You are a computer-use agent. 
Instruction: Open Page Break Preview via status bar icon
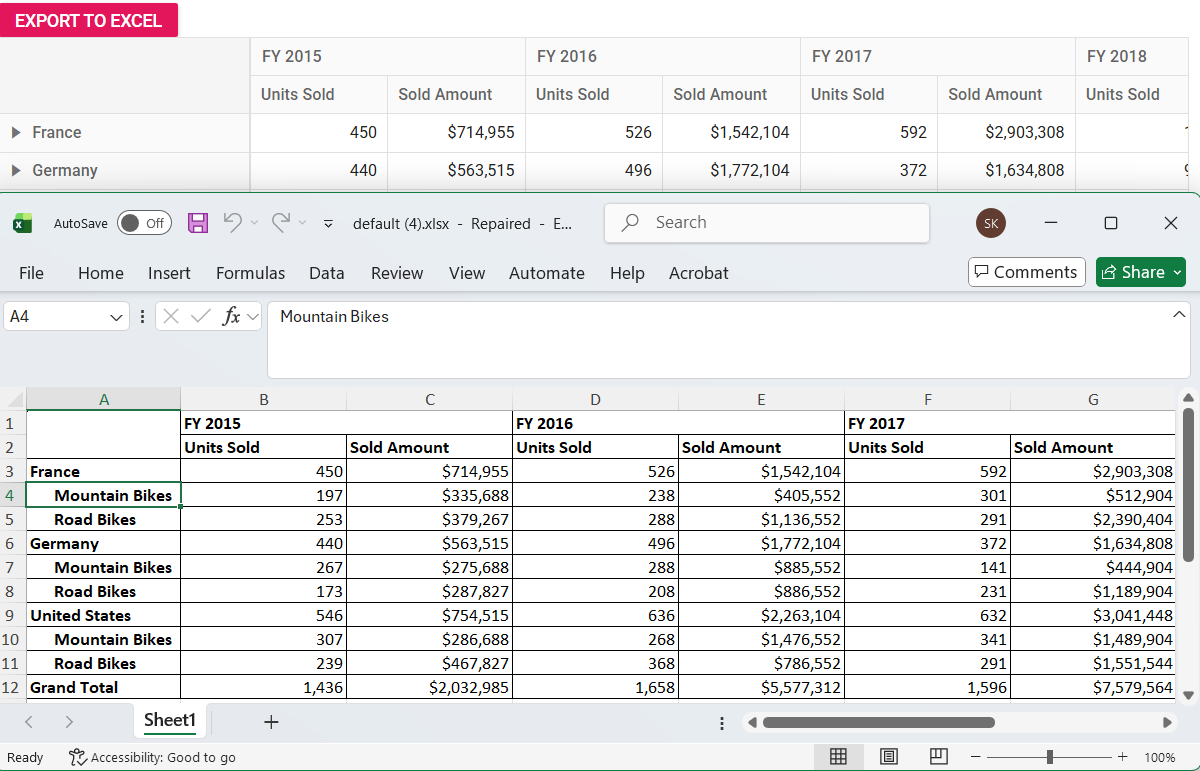(938, 757)
